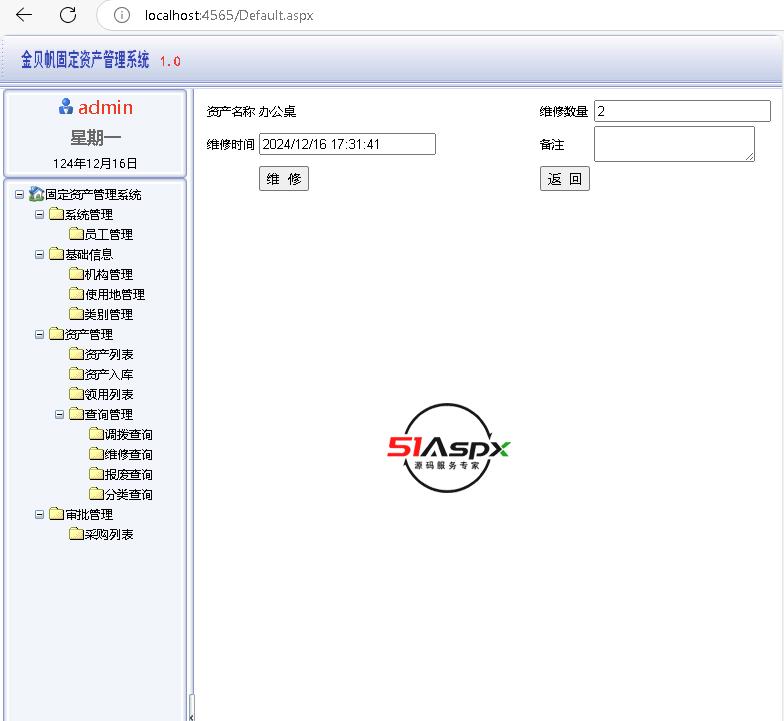Click the localhost:4565/Default.aspx address bar
The width and height of the screenshot is (784, 721).
click(x=229, y=16)
